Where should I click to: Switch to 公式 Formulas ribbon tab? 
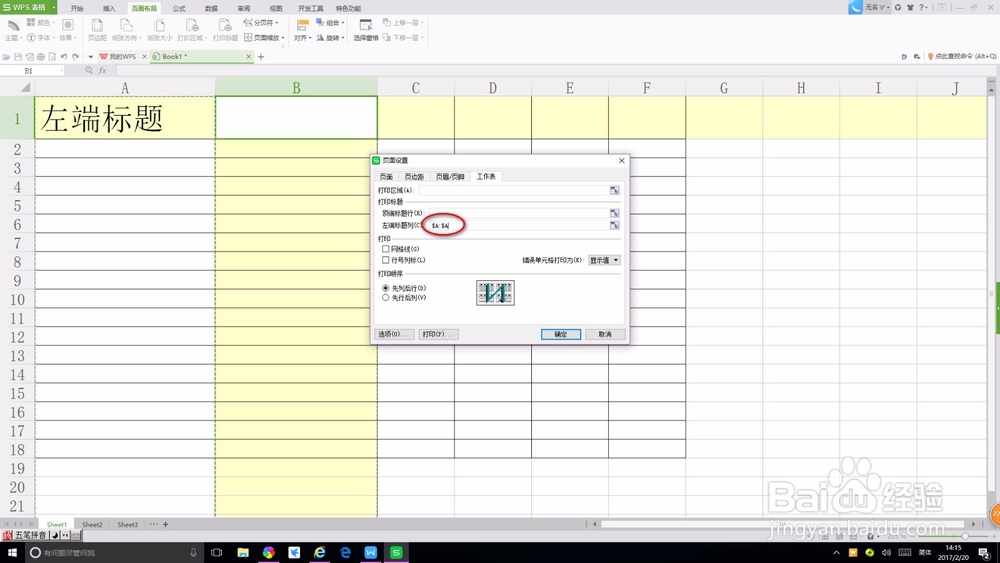(x=179, y=8)
